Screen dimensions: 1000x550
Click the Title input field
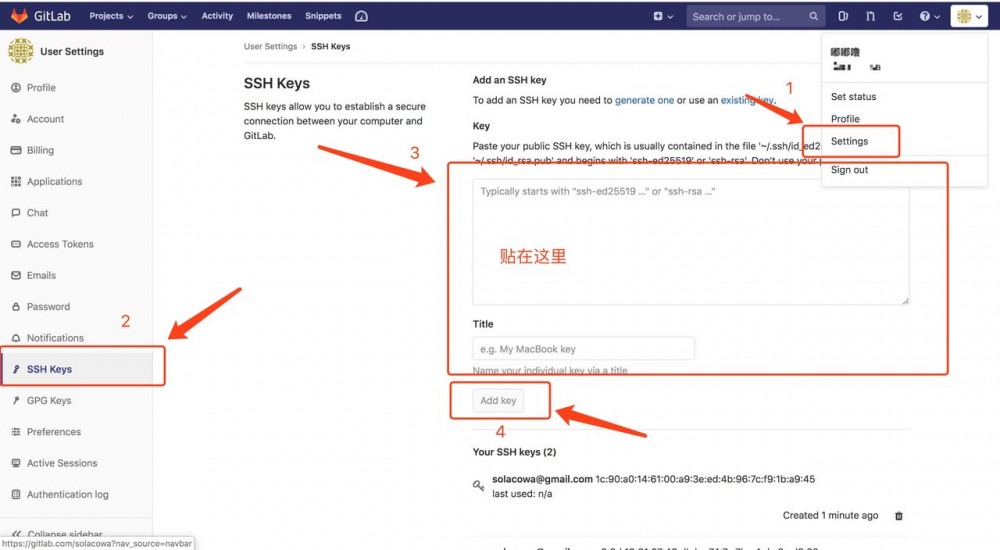(x=583, y=348)
